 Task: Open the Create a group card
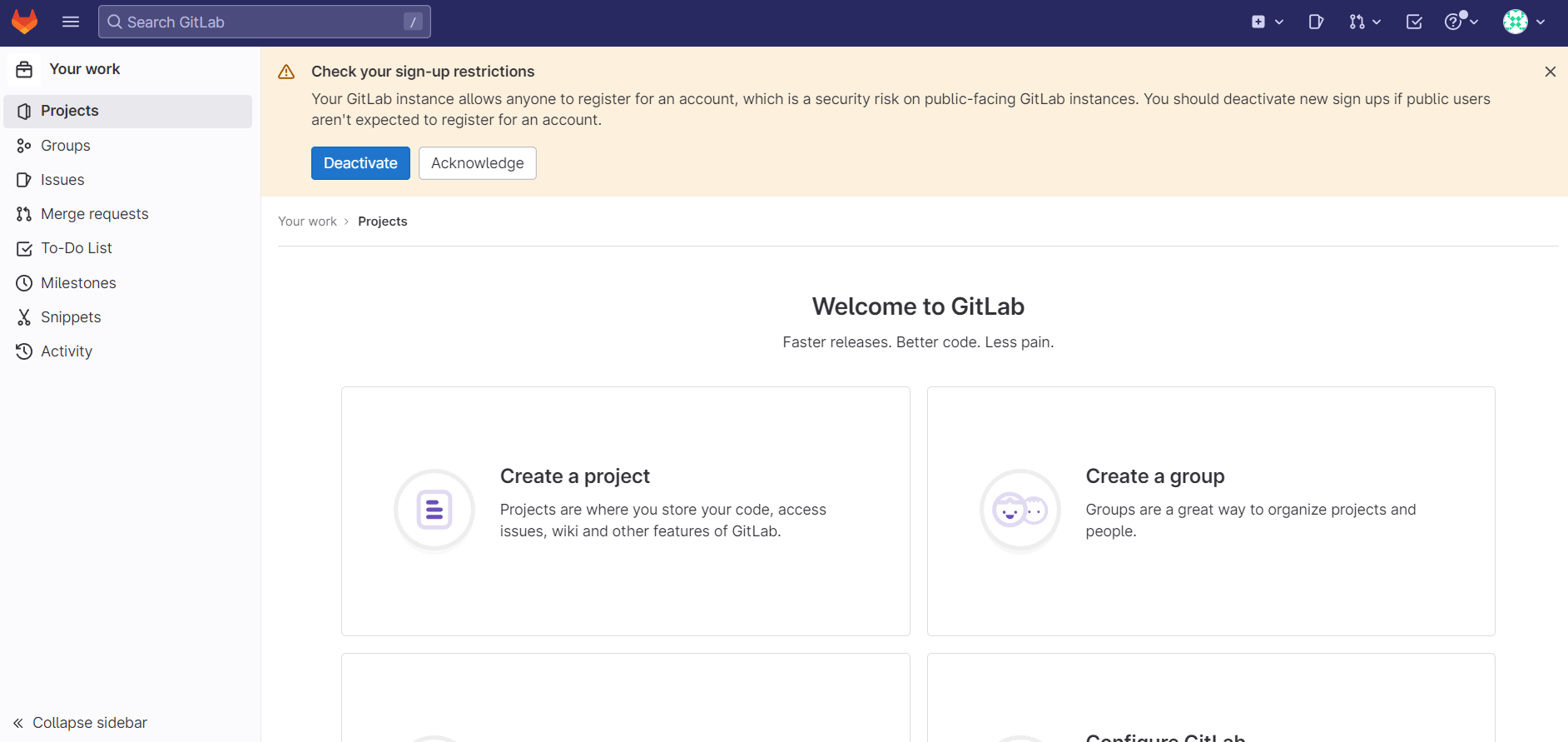coord(1211,511)
